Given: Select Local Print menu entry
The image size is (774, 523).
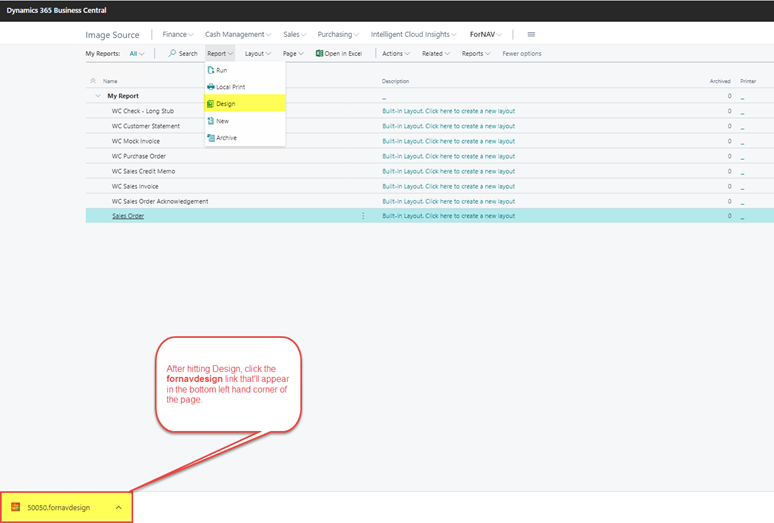Looking at the screenshot, I should (245, 87).
